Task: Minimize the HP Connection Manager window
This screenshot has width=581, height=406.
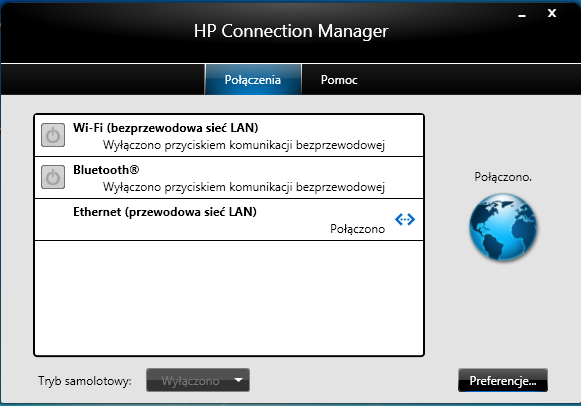Action: (522, 16)
